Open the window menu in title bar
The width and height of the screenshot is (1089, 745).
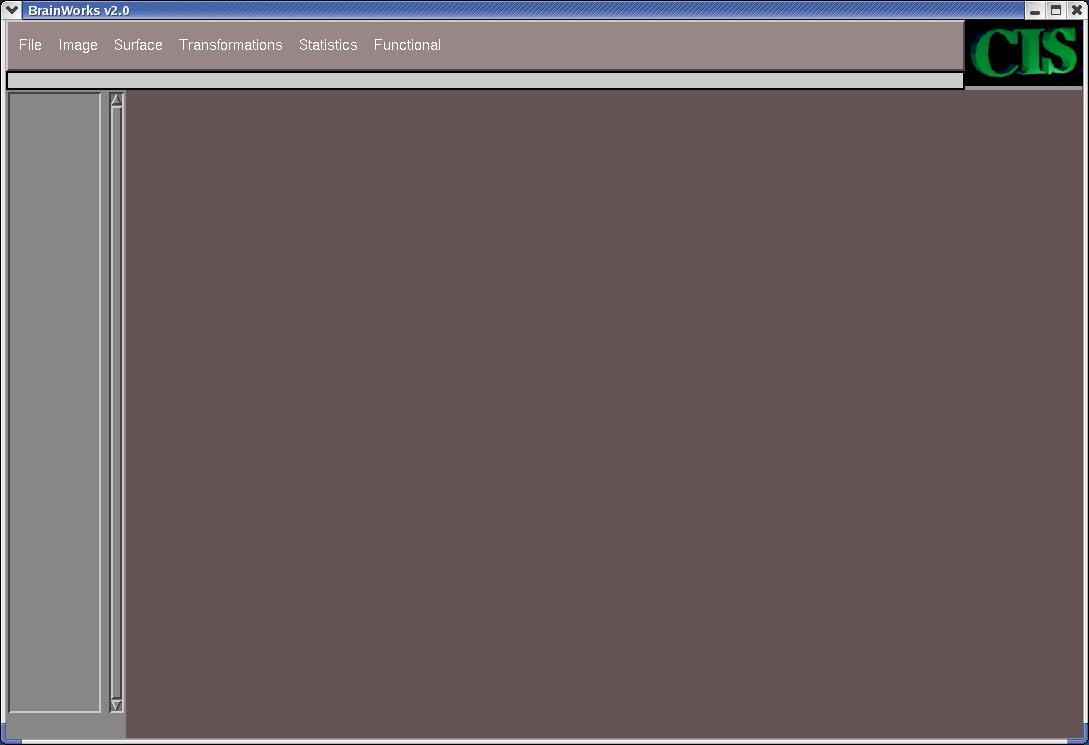click(x=12, y=10)
